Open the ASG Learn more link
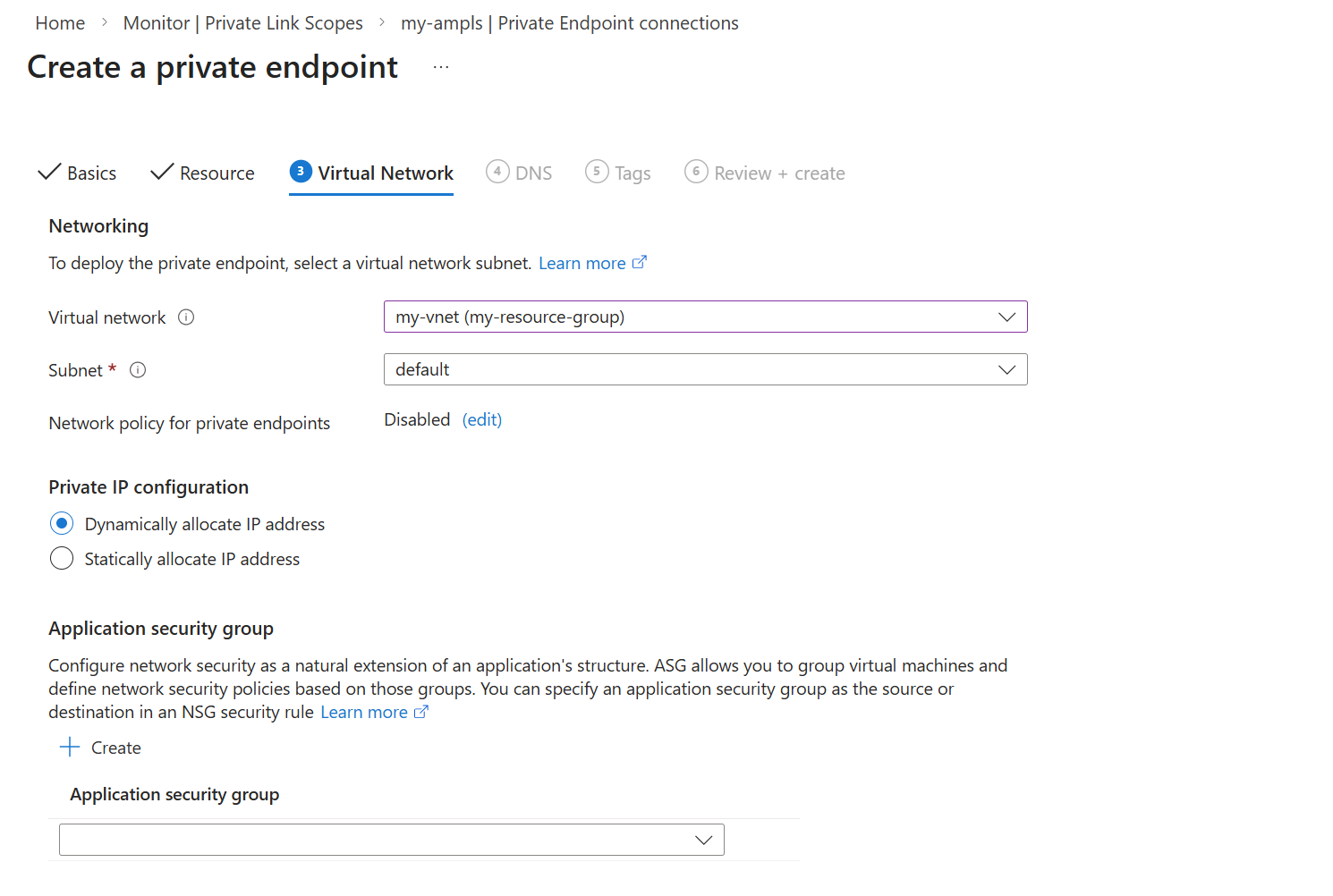1333x896 pixels. 365,713
